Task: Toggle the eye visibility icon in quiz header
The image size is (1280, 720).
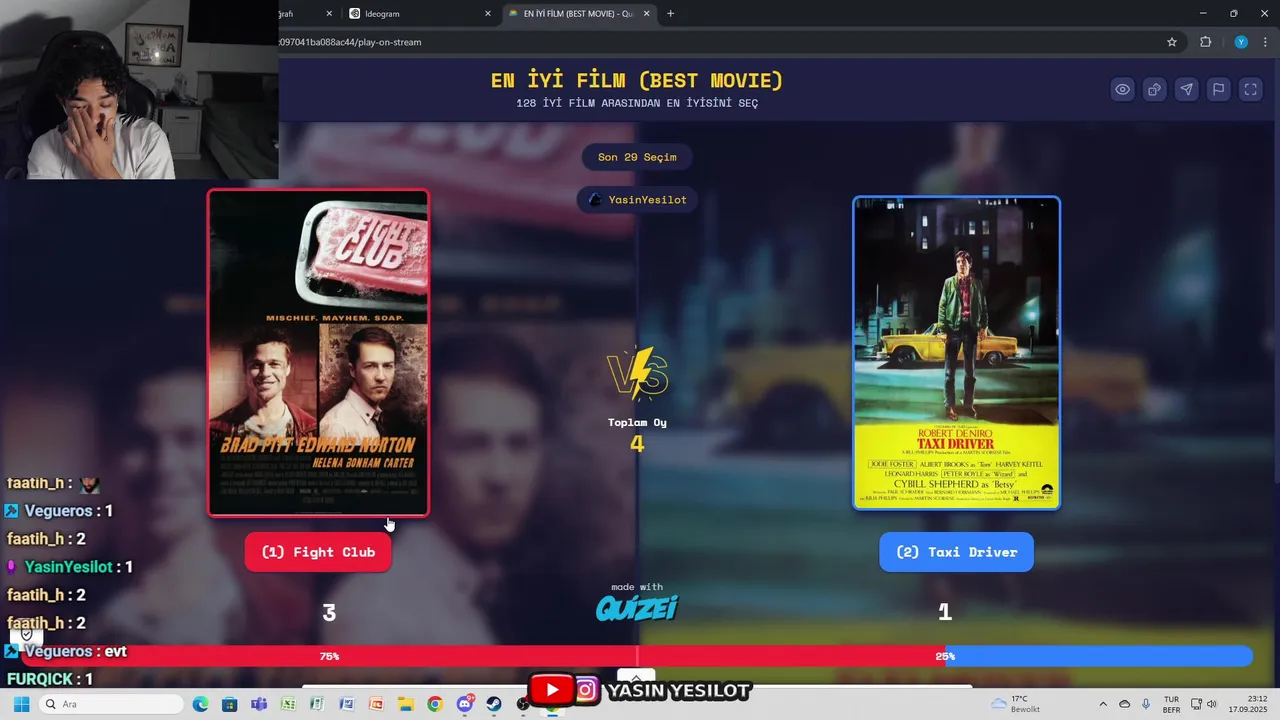Action: pyautogui.click(x=1122, y=89)
